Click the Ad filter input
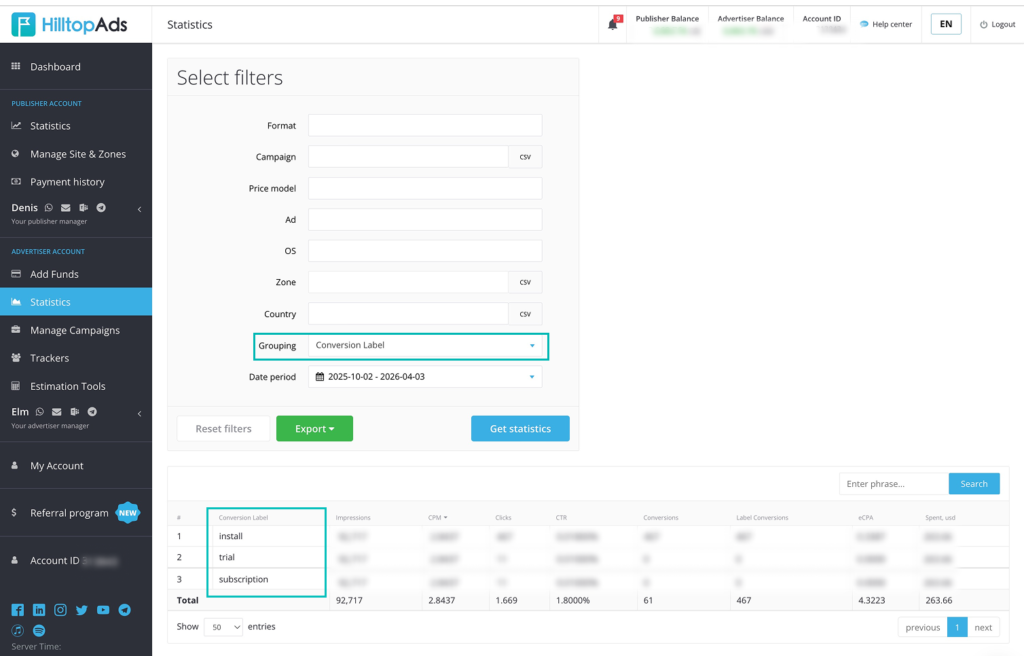Screen dimensions: 1024x656 425,220
